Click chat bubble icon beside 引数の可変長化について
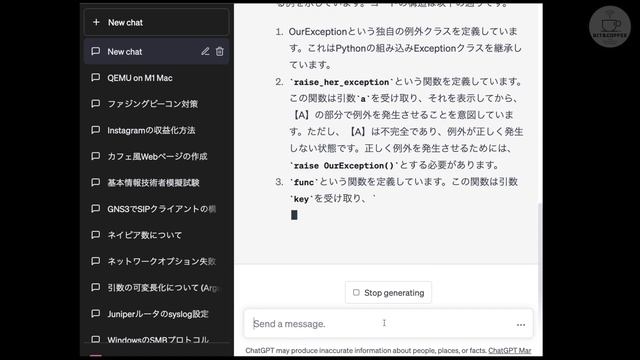 coord(96,287)
